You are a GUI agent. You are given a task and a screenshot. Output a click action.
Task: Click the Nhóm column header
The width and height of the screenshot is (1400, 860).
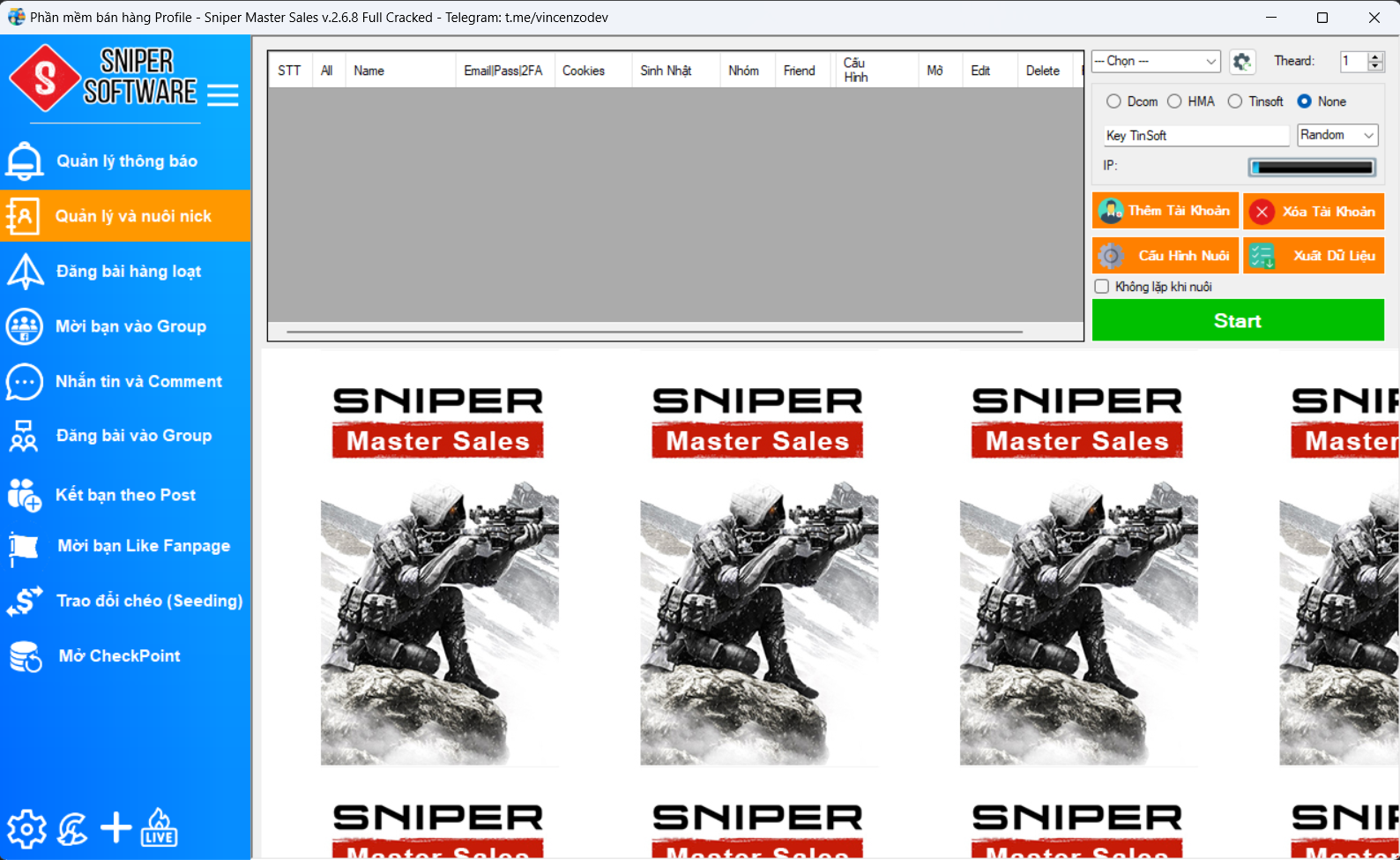pos(748,71)
